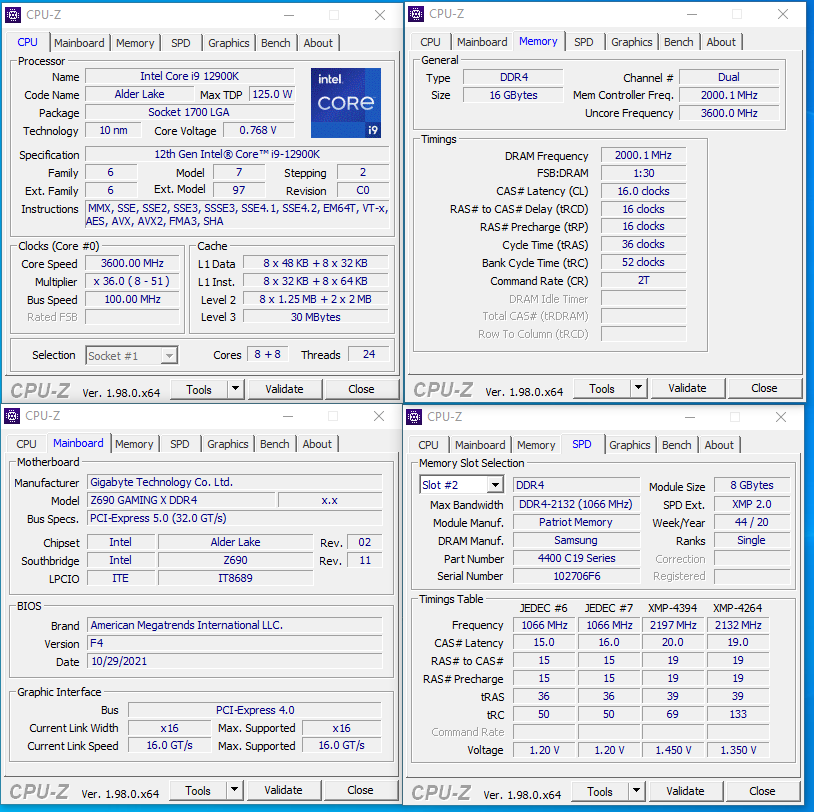Click the Level 3 cache value 30 MBytes

point(316,317)
